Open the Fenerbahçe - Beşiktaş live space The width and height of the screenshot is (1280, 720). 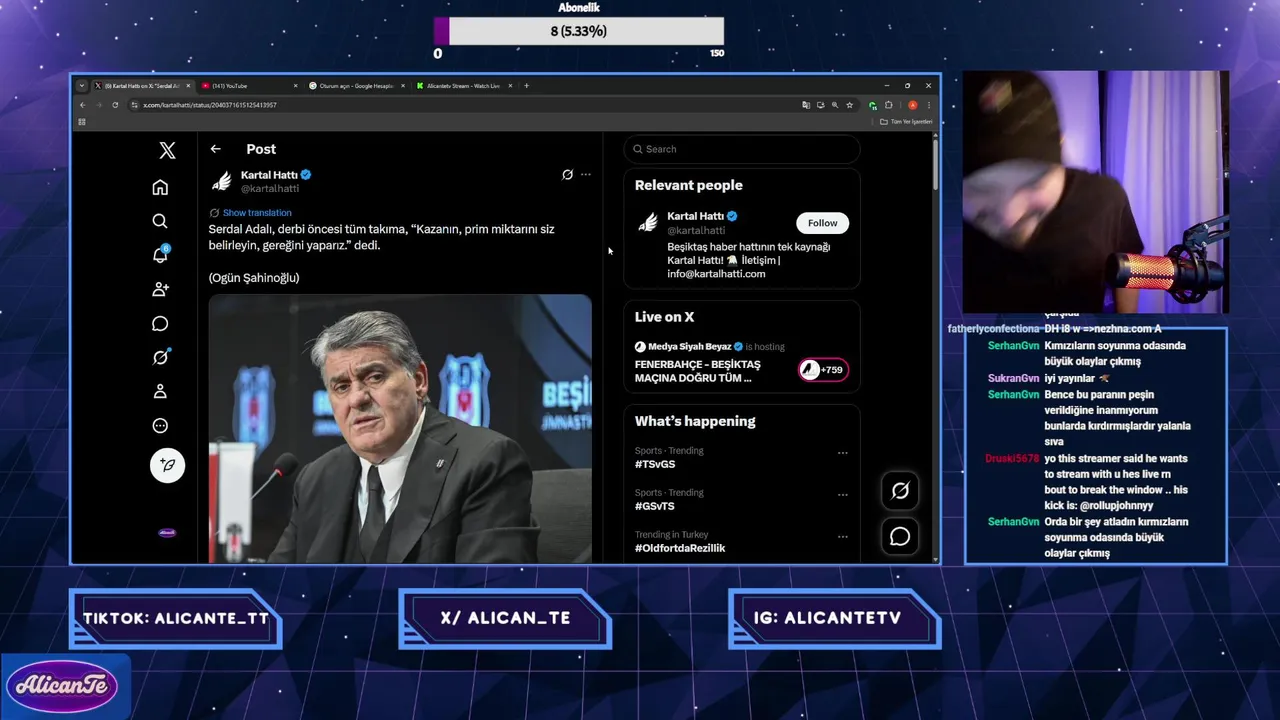point(698,371)
